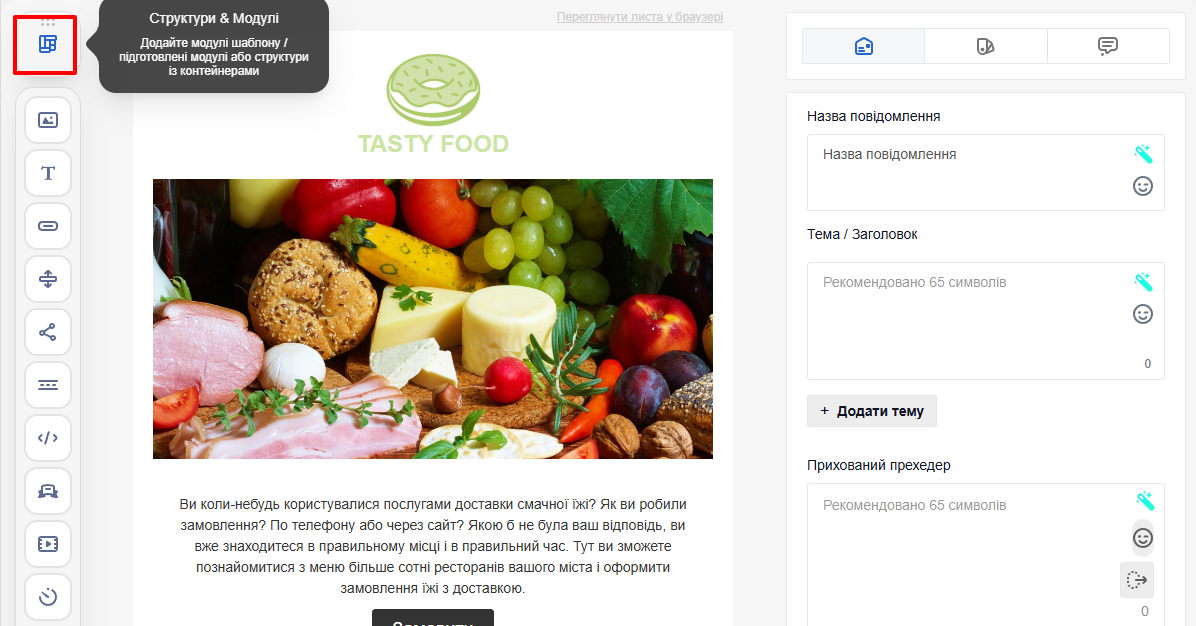This screenshot has height=626, width=1196.
Task: Click the 'Додати тему' button
Action: (x=872, y=411)
